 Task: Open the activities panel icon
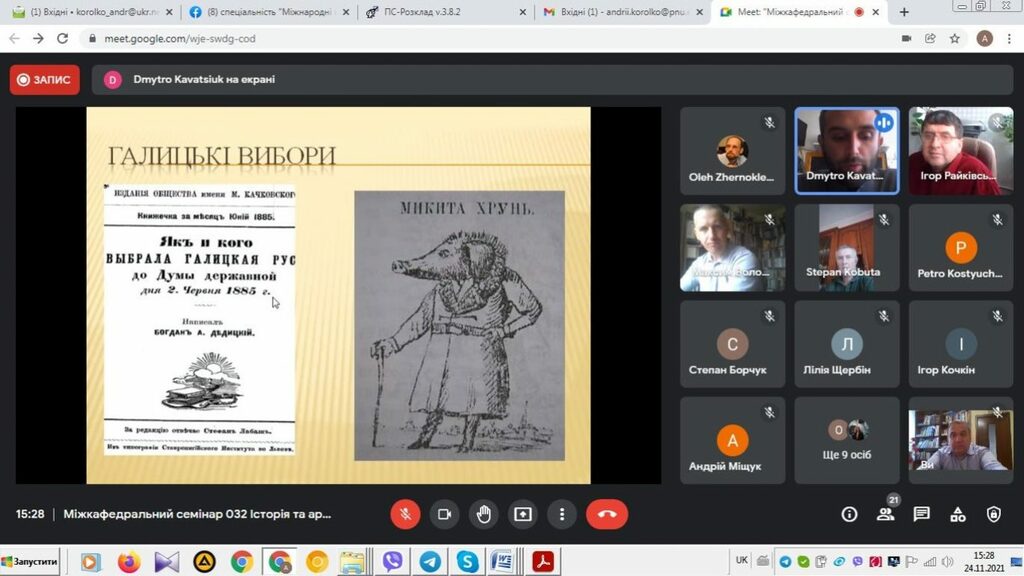tap(957, 514)
